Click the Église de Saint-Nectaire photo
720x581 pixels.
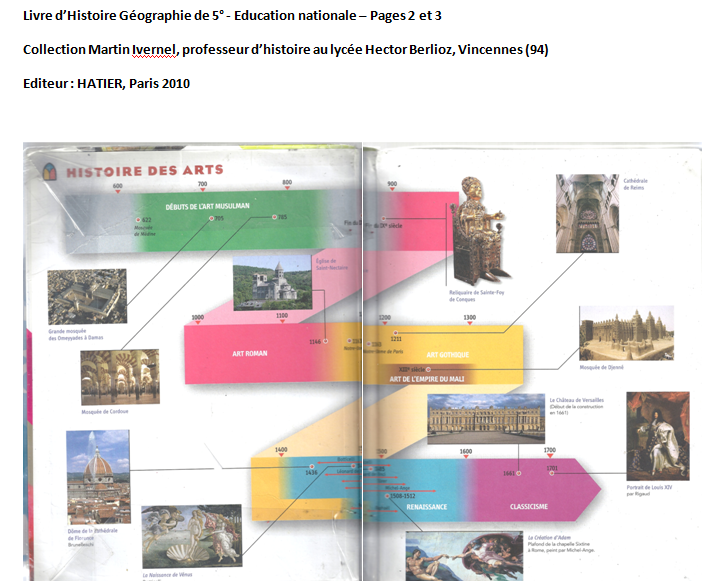272,282
